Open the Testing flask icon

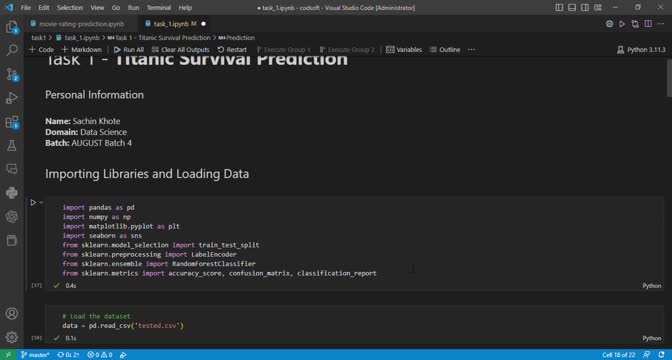point(12,146)
